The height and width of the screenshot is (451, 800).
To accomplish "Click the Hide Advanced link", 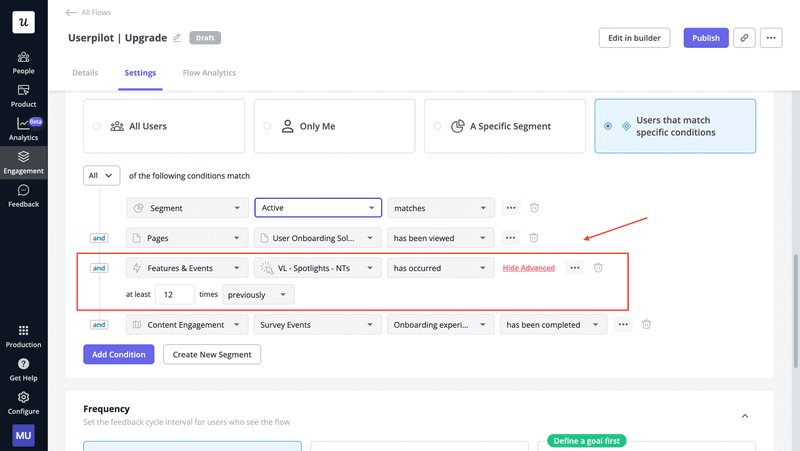I will (529, 268).
